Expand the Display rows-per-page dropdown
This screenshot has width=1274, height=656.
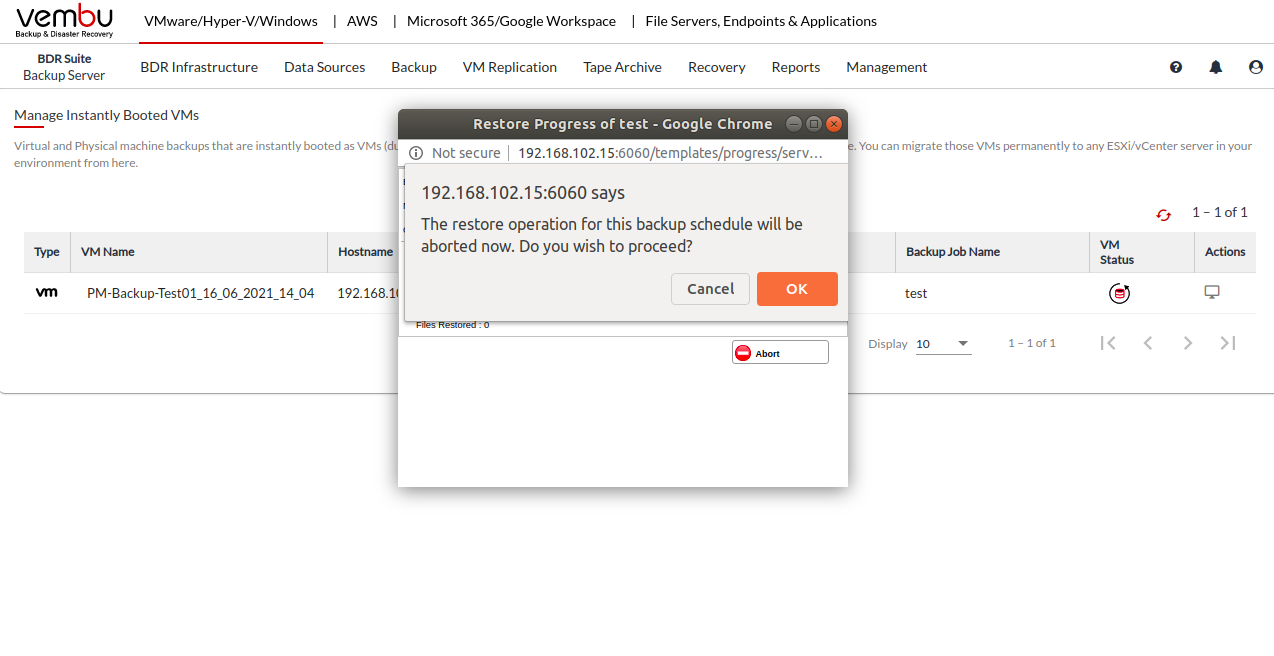tap(943, 344)
